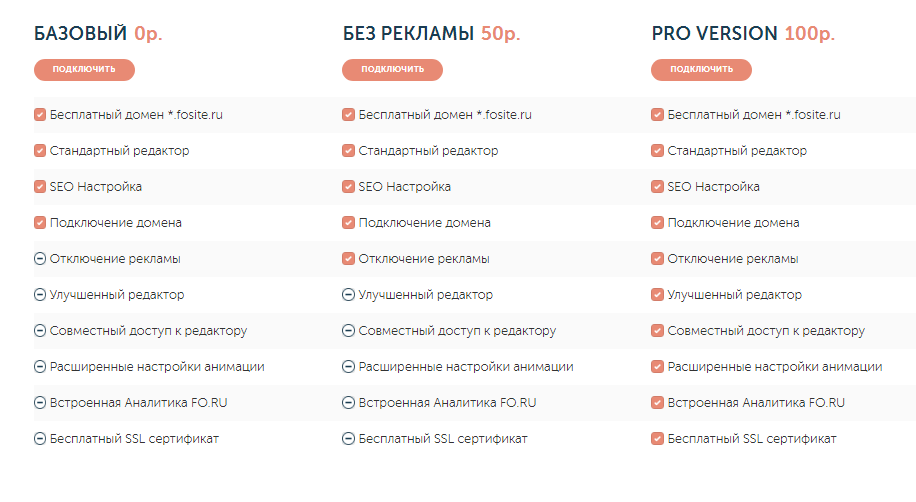The width and height of the screenshot is (916, 502).
Task: Click Подключить button under PRO VERSION plan
Action: coord(701,70)
